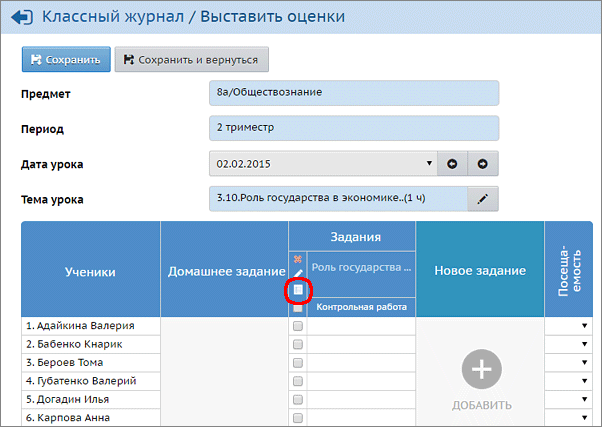Click the back arrow beside Классный журнал
The height and width of the screenshot is (427, 602).
[20, 17]
